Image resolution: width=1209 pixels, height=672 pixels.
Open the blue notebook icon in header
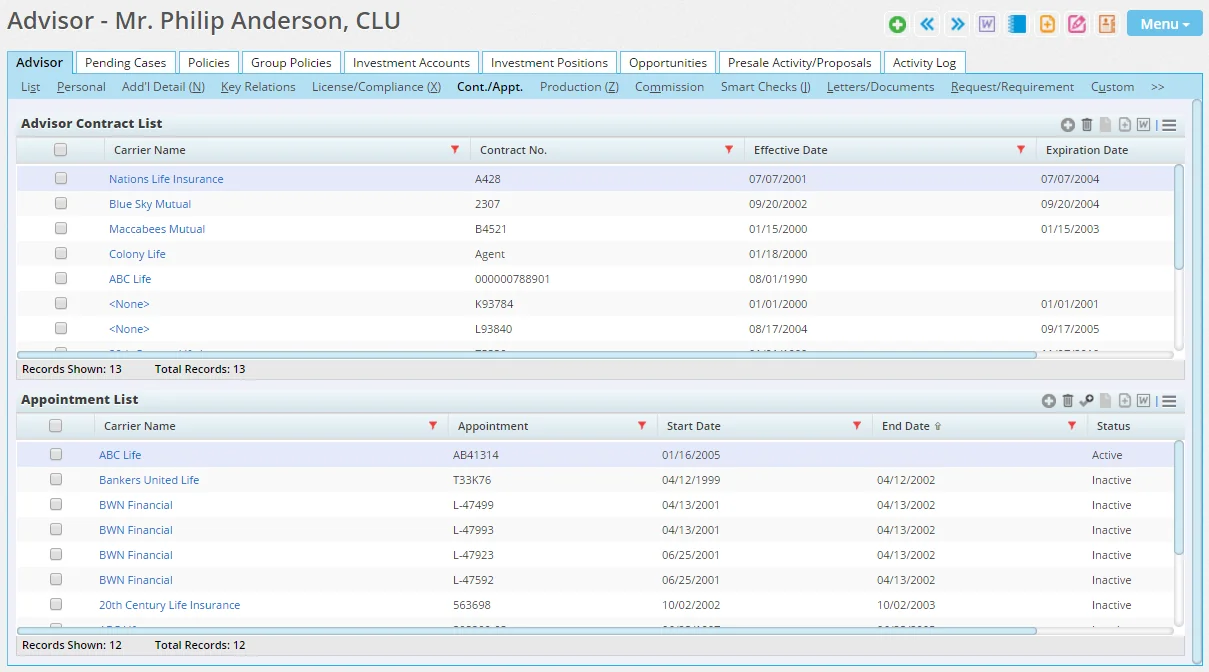1017,24
